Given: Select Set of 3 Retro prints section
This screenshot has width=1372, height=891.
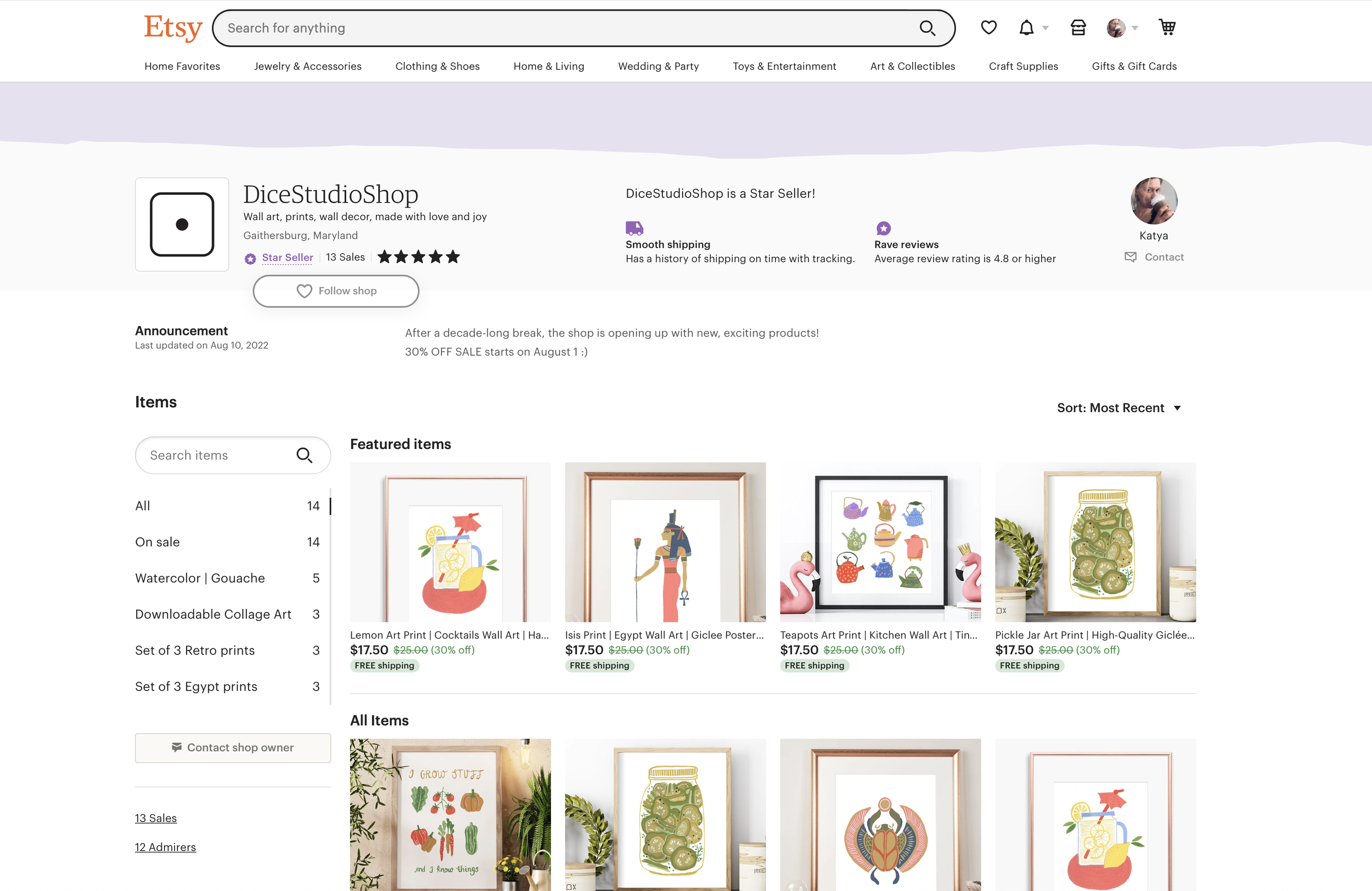Looking at the screenshot, I should (x=227, y=650).
